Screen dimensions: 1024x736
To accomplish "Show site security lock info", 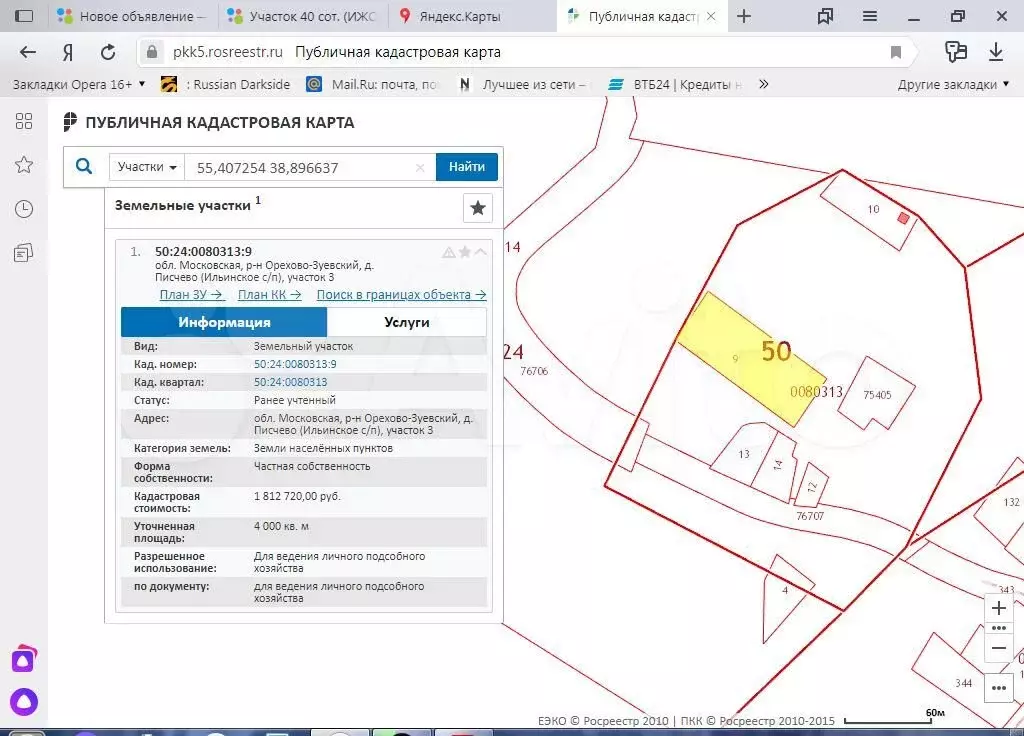I will pyautogui.click(x=152, y=52).
